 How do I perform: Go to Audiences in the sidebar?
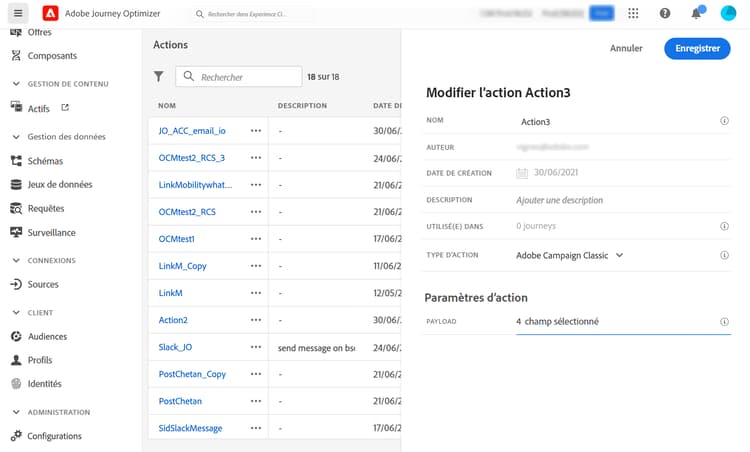click(47, 337)
